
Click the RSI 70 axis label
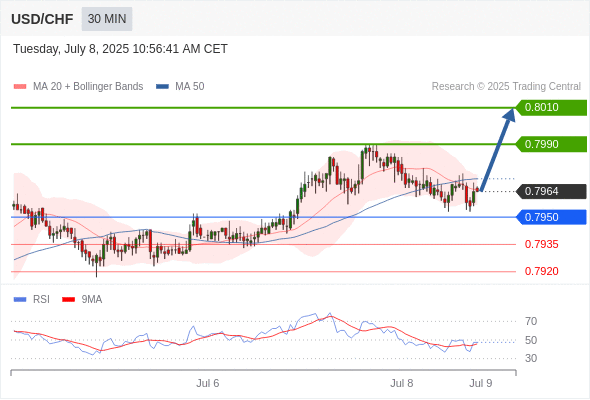click(531, 321)
